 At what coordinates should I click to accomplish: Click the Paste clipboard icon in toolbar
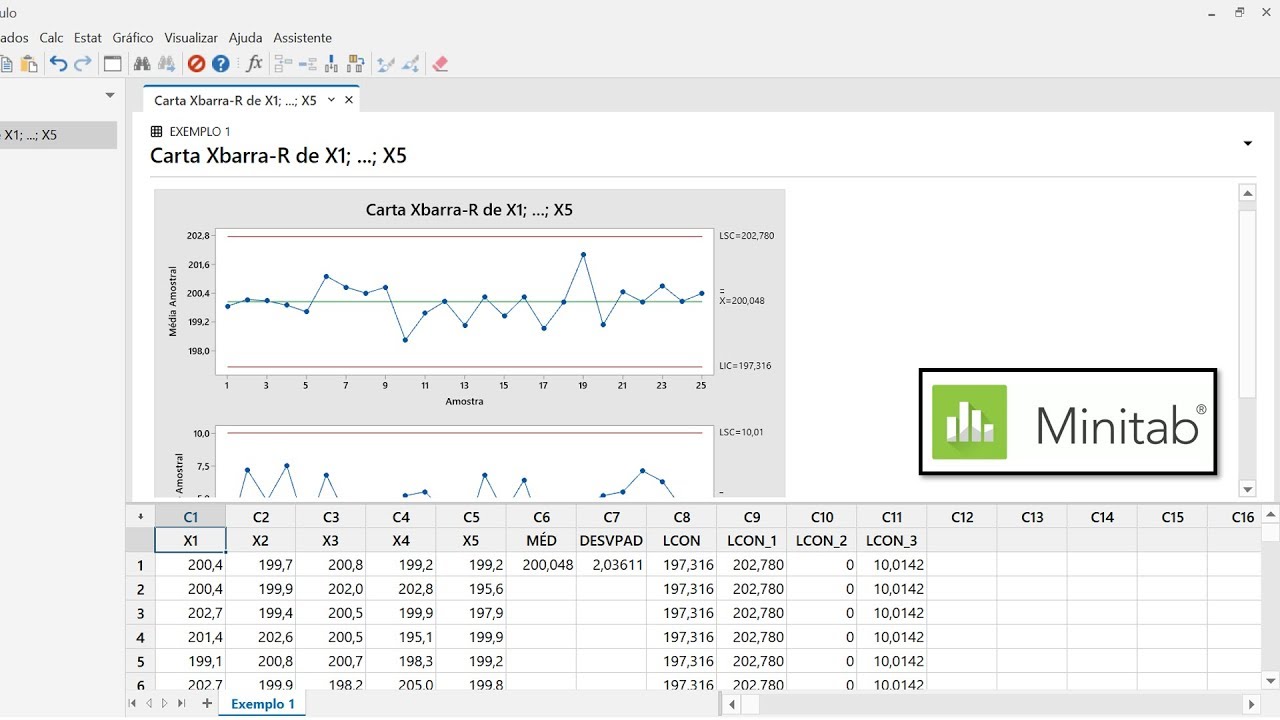point(29,64)
